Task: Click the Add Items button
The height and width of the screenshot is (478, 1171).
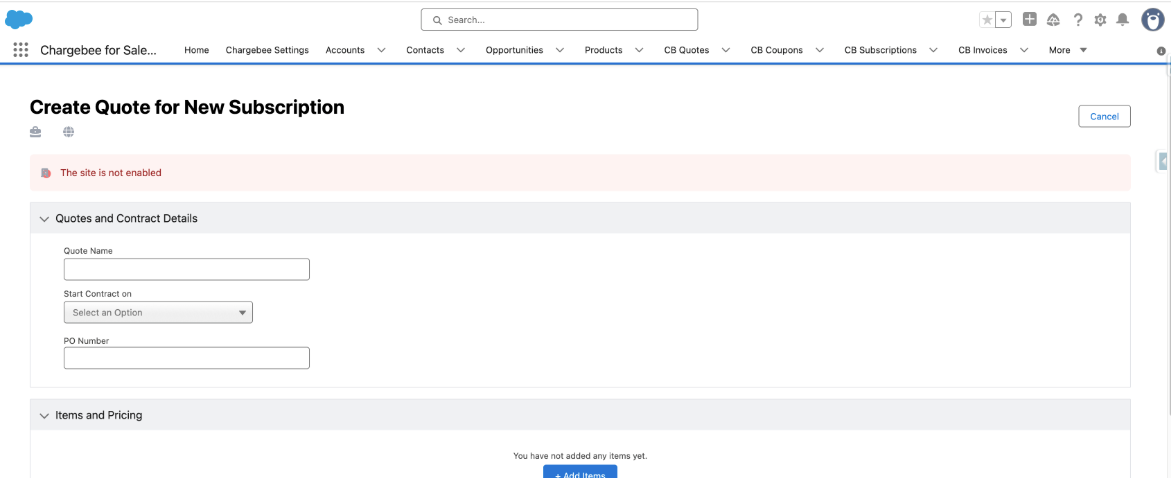Action: 580,472
